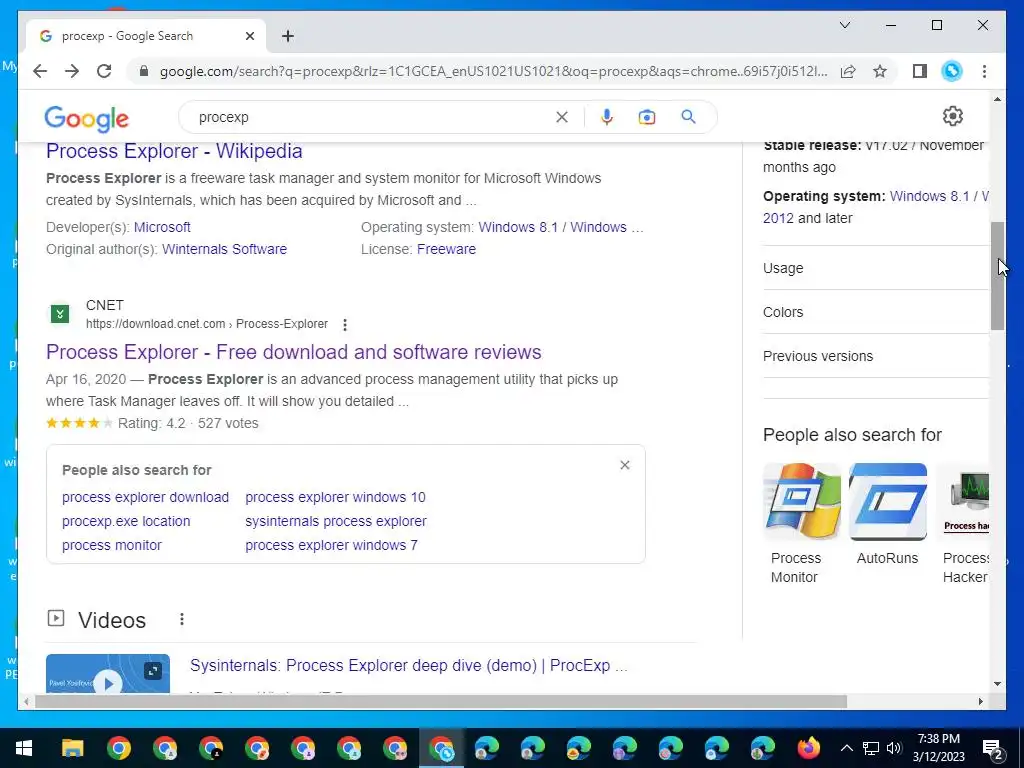Expand the Colors section
Screen dimensions: 1024x768
(875, 312)
